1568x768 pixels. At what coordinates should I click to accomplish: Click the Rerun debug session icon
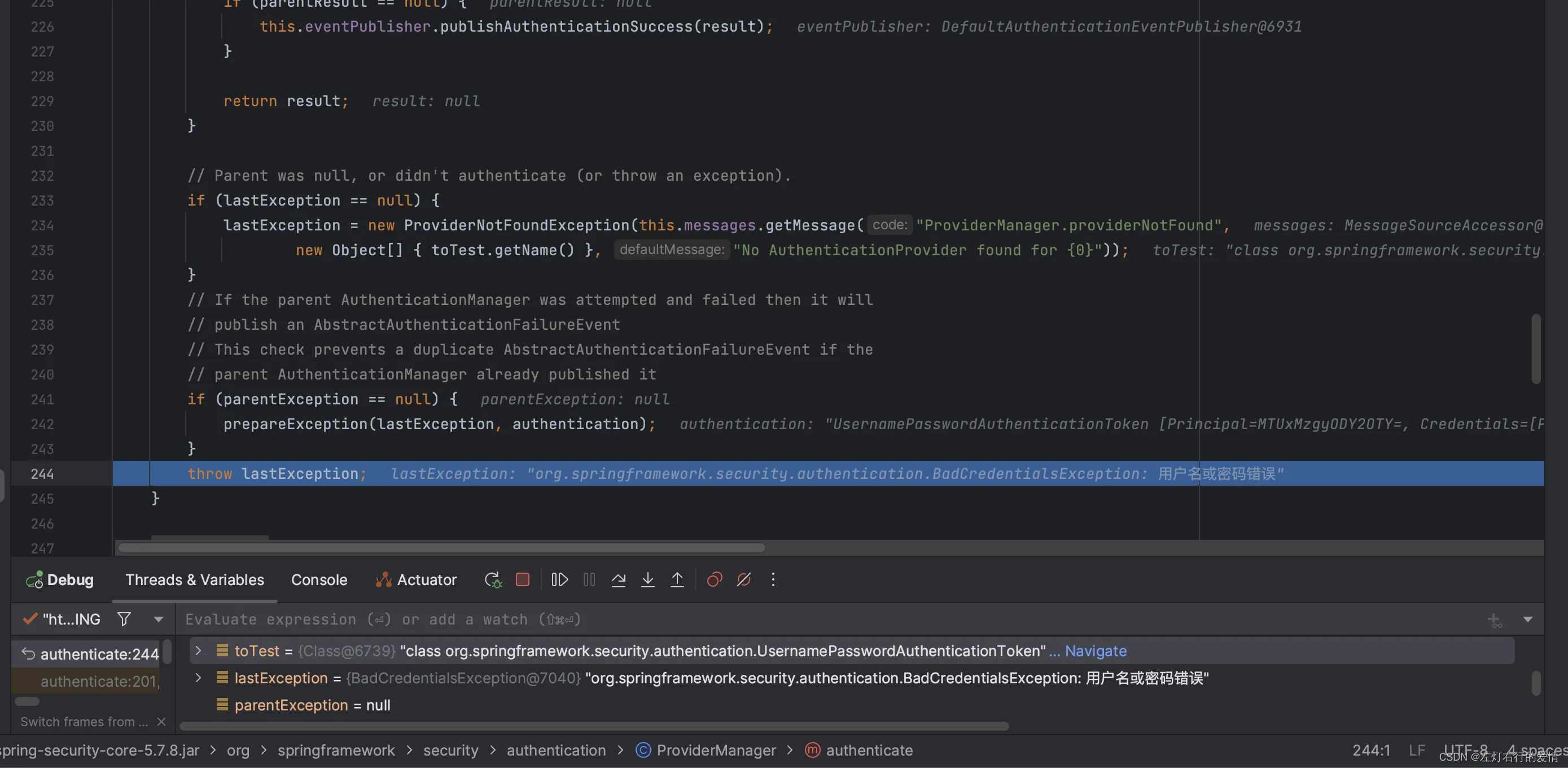[x=492, y=580]
